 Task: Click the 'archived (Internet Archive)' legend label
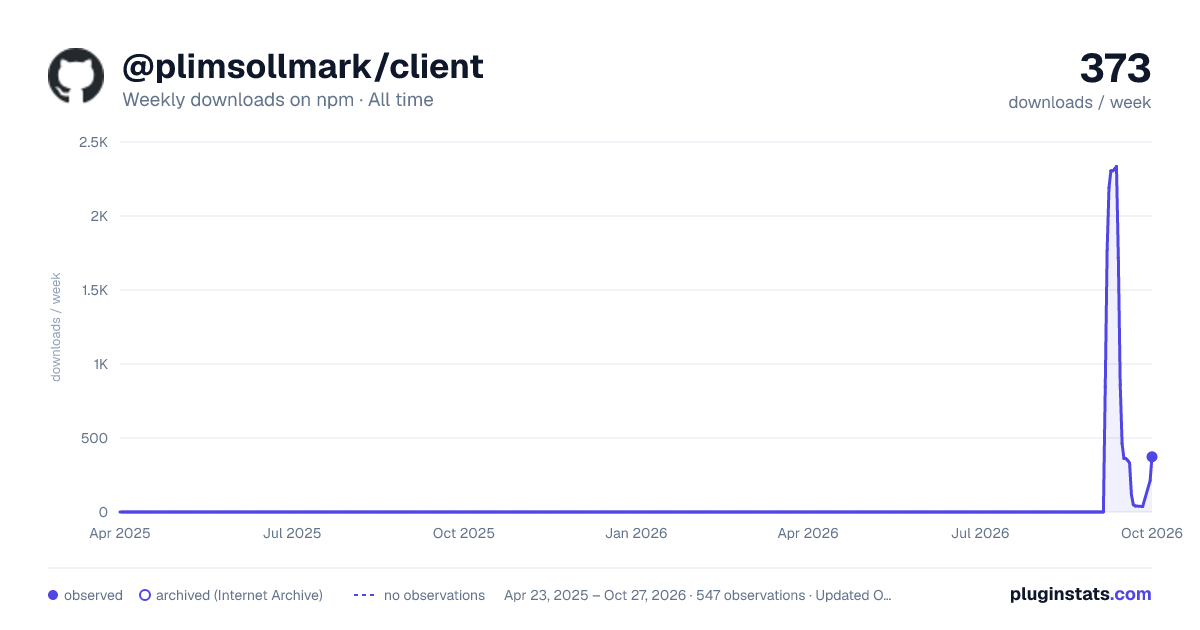(239, 595)
